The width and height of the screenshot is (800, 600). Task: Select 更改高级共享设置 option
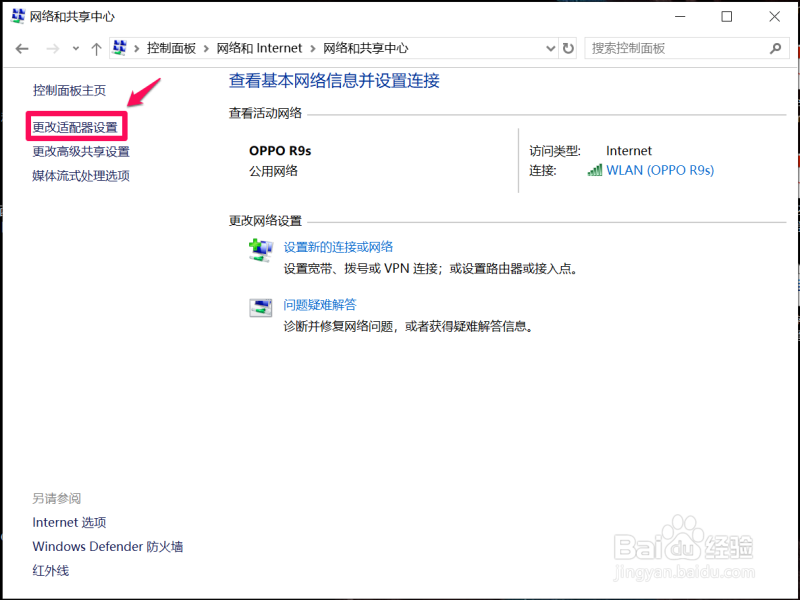(80, 151)
